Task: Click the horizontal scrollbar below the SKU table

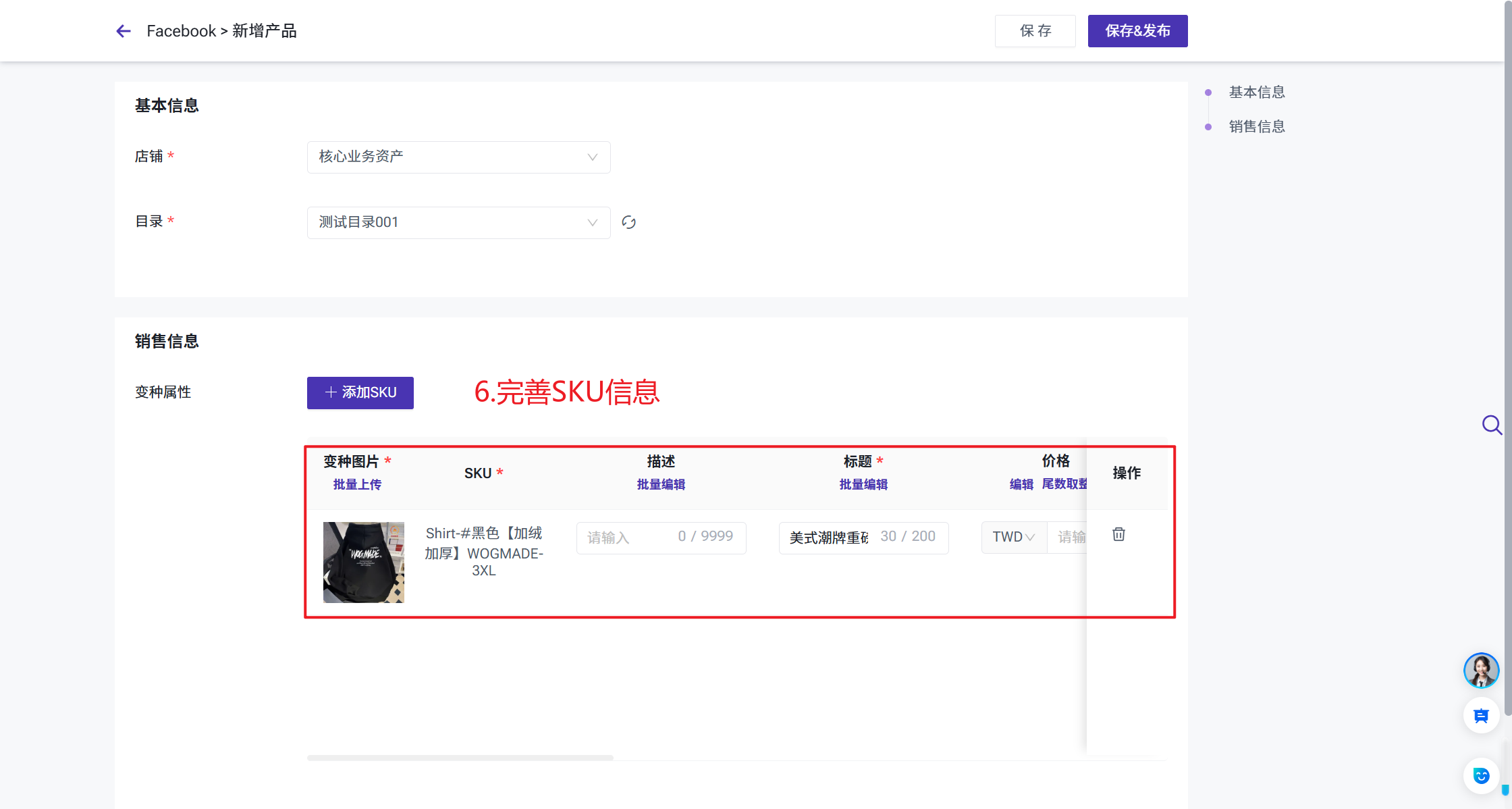Action: [x=460, y=758]
